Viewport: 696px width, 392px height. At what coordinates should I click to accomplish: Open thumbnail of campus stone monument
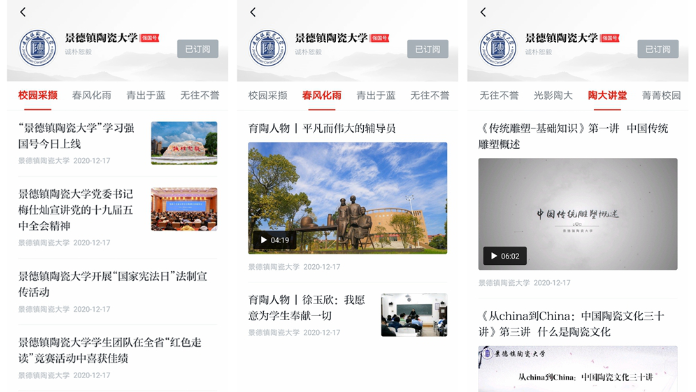click(184, 143)
